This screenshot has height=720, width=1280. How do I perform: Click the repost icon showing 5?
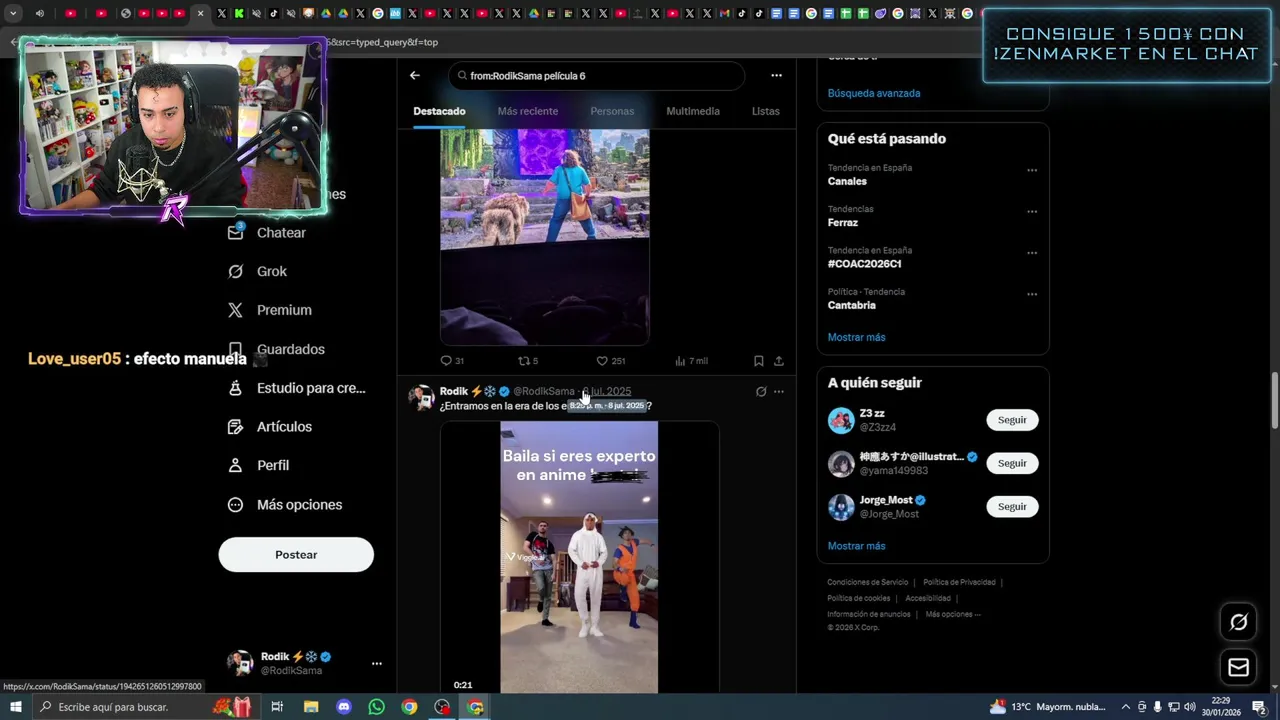click(523, 361)
